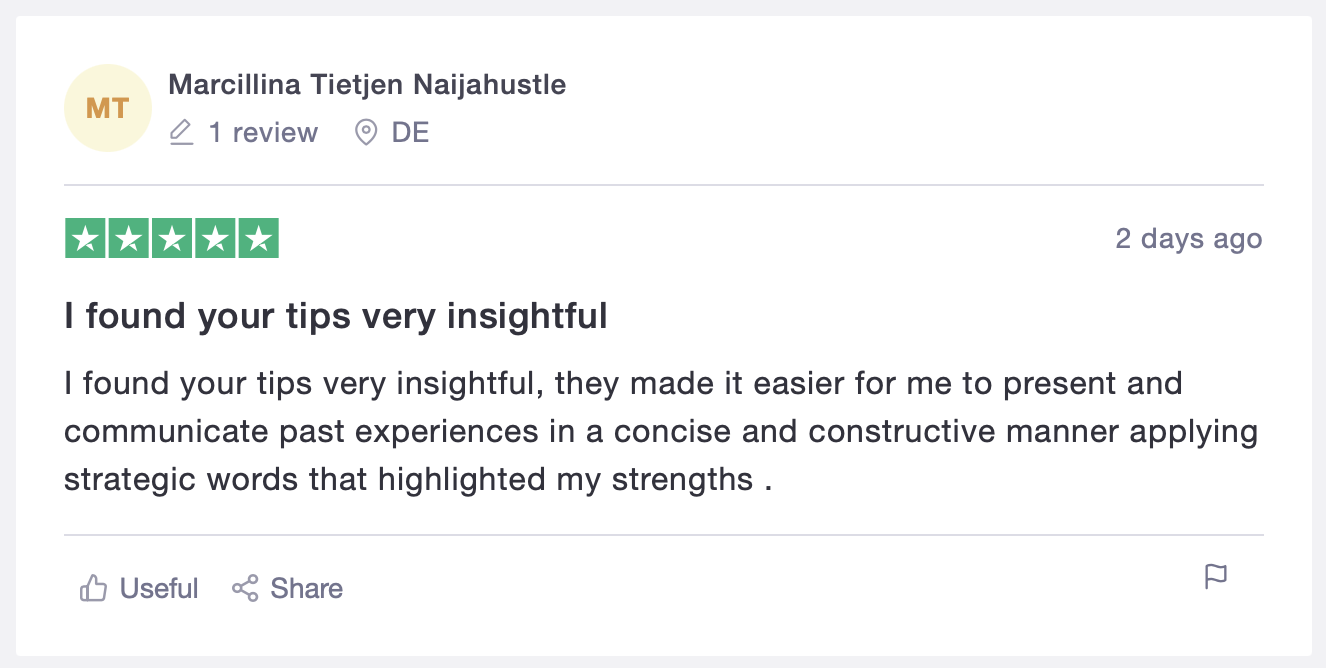Image resolution: width=1326 pixels, height=668 pixels.
Task: Click the Share text label
Action: tap(306, 588)
